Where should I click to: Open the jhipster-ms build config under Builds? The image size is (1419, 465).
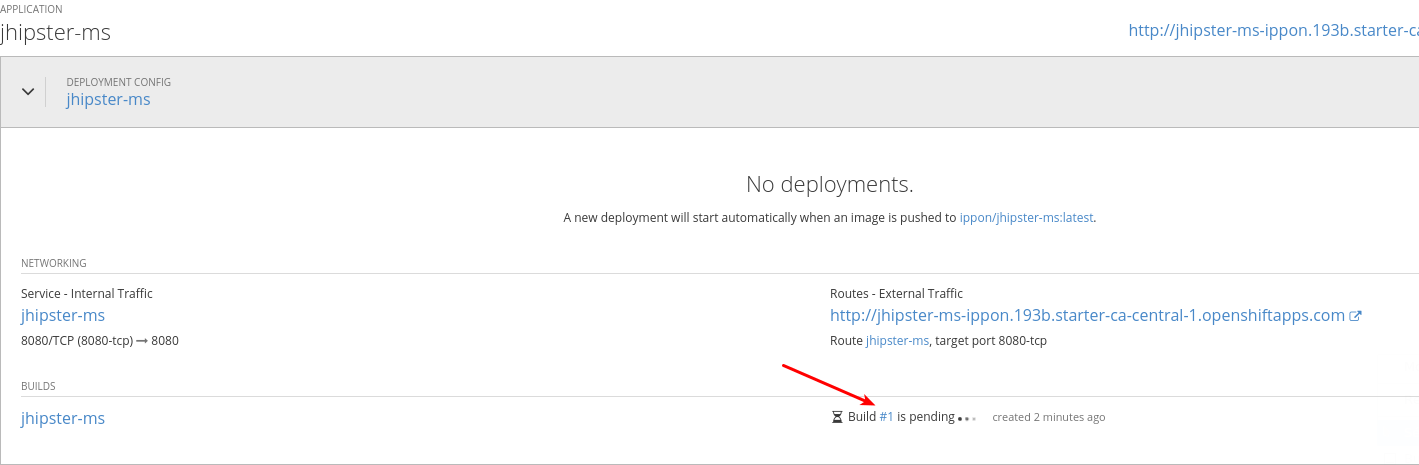(63, 418)
